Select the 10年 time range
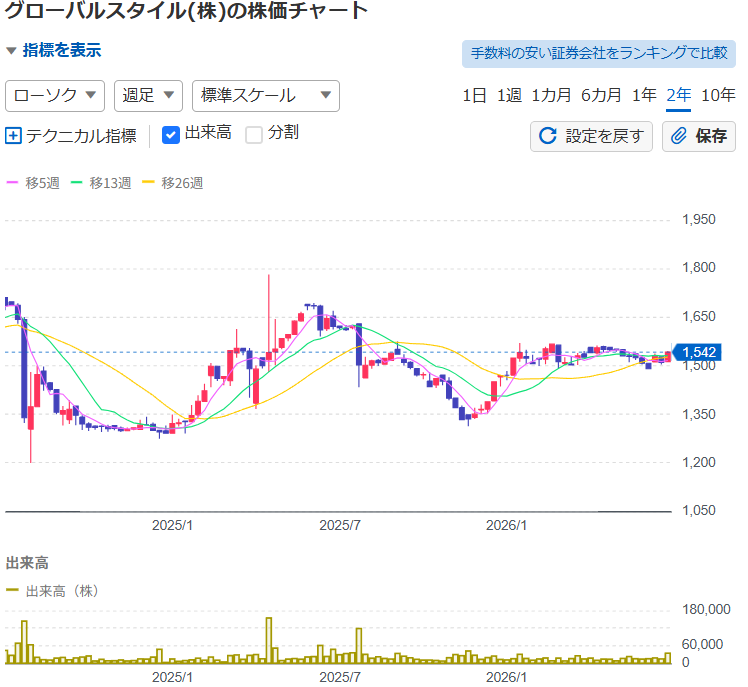 pos(718,95)
